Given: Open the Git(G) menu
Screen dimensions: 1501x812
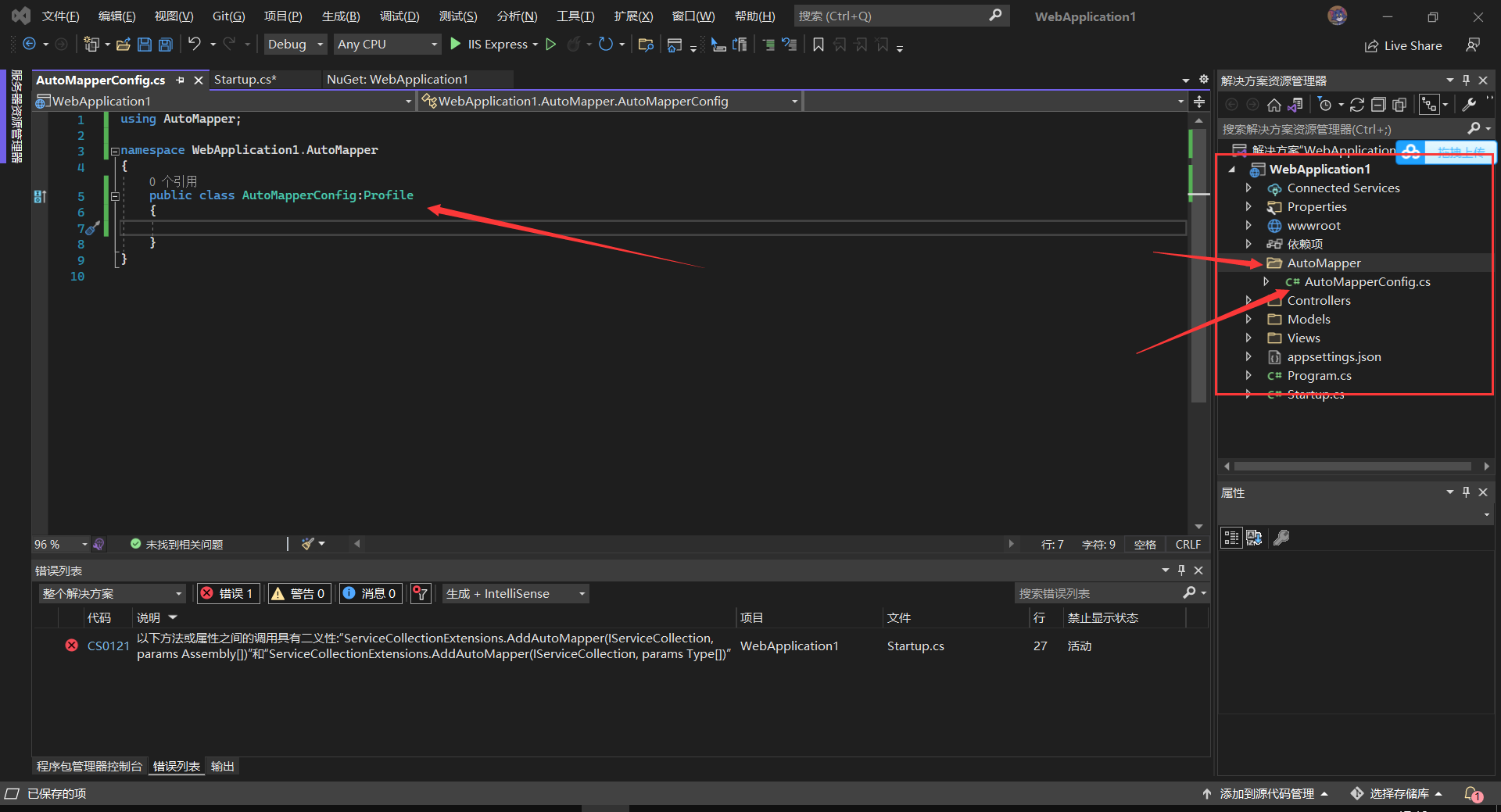Looking at the screenshot, I should (228, 16).
